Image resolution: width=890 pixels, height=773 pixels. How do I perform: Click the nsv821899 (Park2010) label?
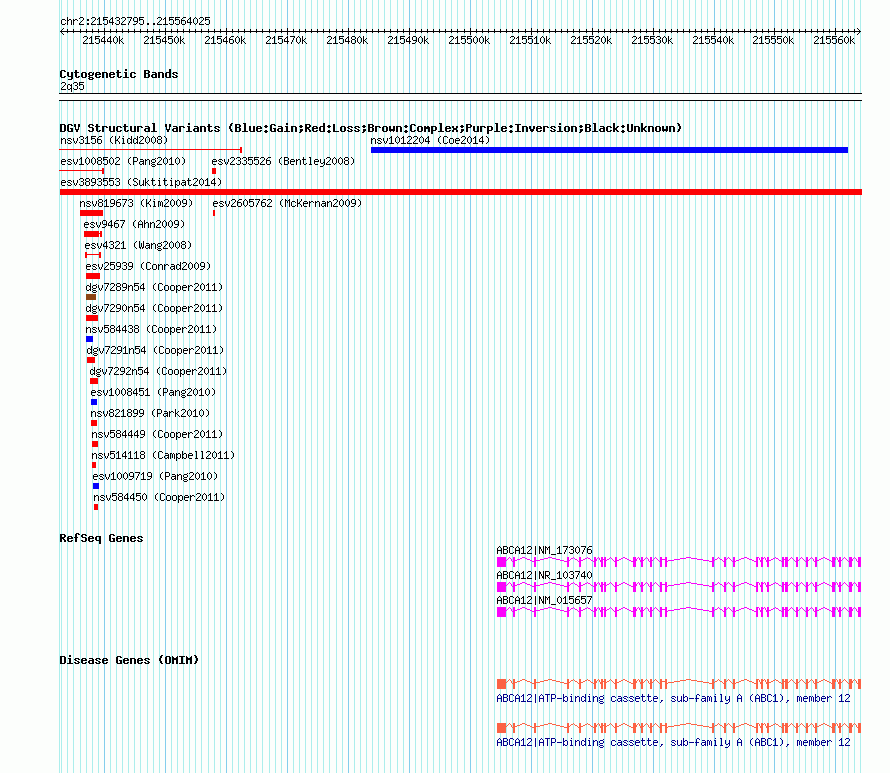(x=150, y=413)
